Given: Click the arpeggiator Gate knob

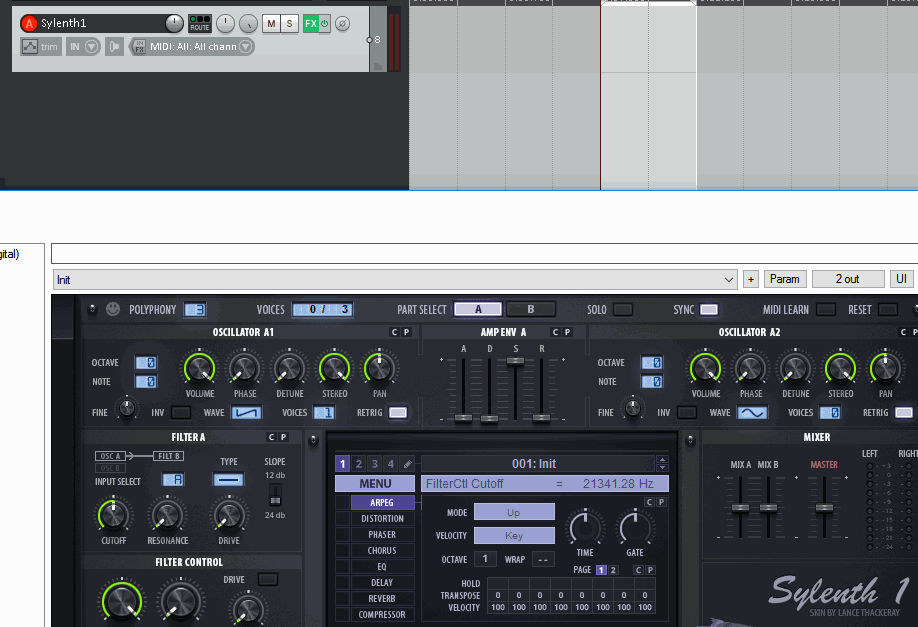Looking at the screenshot, I should 635,527.
